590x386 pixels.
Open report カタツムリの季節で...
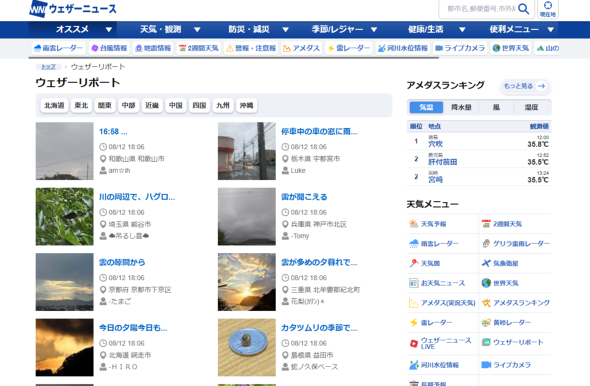[319, 328]
